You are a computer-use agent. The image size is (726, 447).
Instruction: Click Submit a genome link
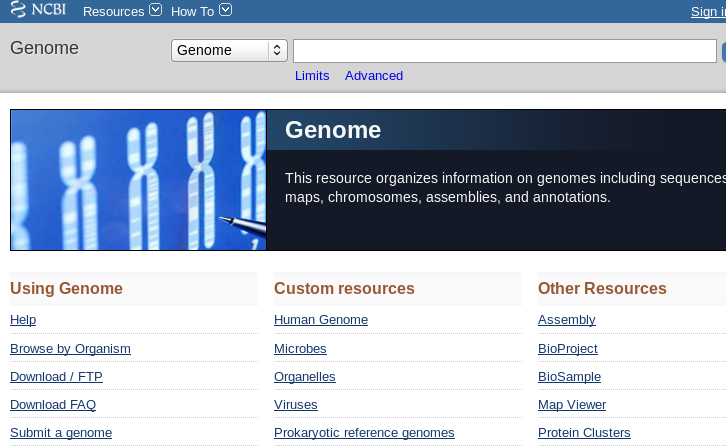click(x=61, y=433)
